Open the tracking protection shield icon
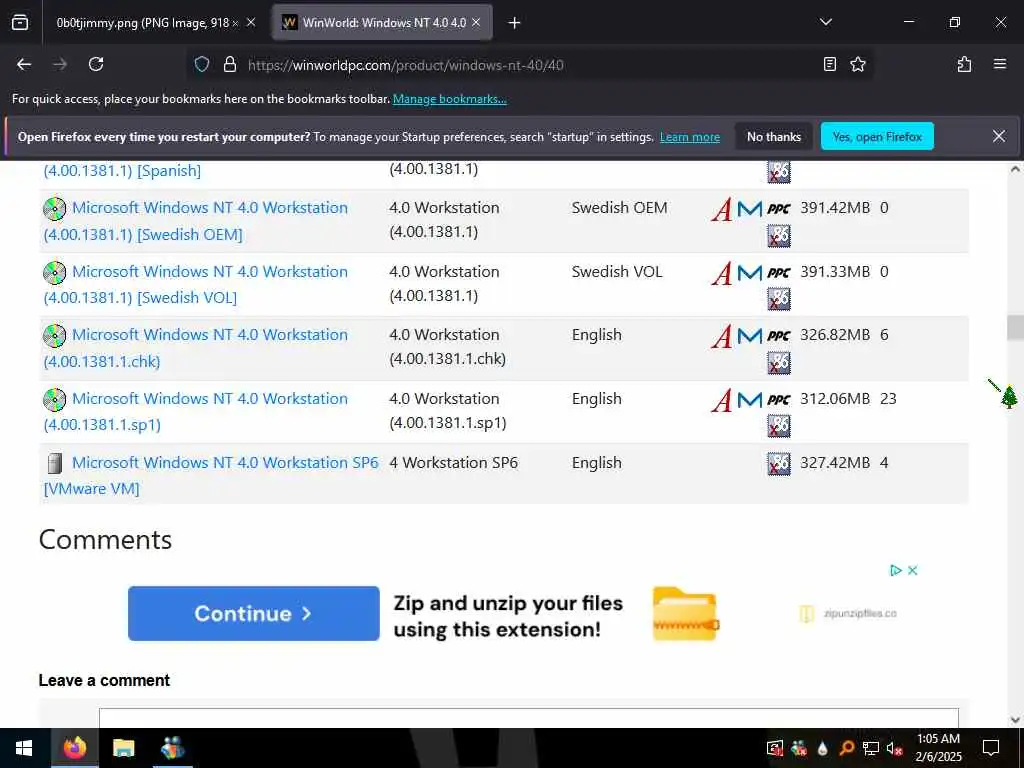 coord(202,65)
